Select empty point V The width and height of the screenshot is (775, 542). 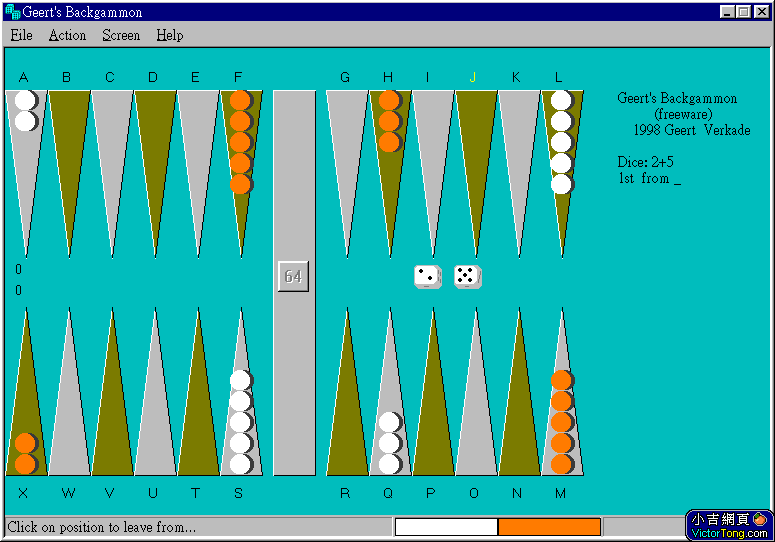pos(112,391)
